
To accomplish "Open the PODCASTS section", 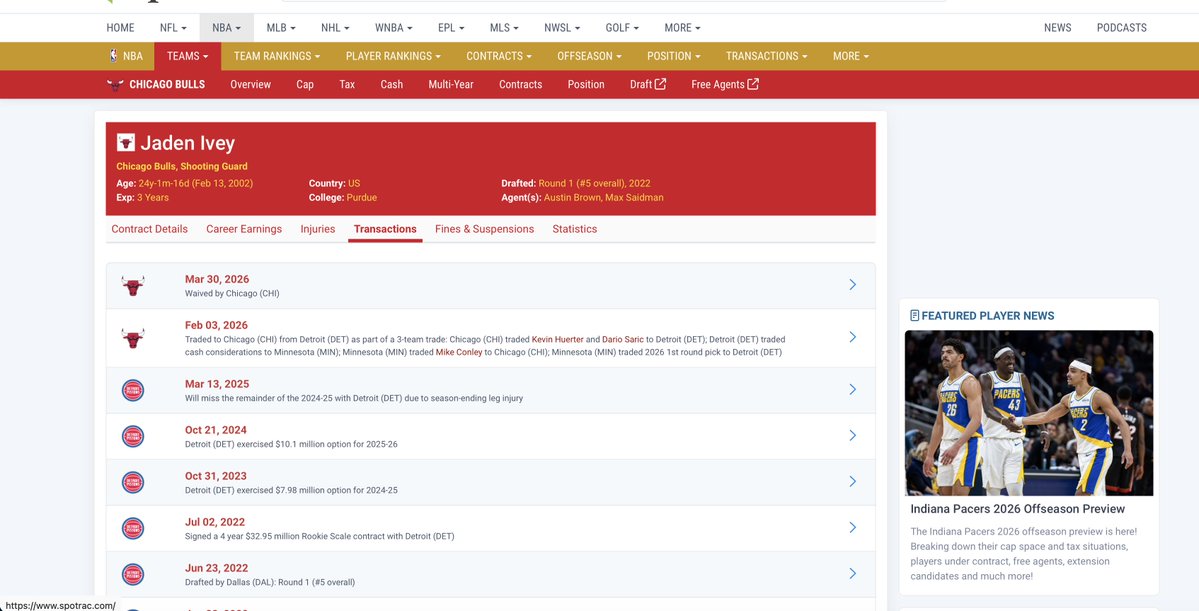I will 1122,28.
